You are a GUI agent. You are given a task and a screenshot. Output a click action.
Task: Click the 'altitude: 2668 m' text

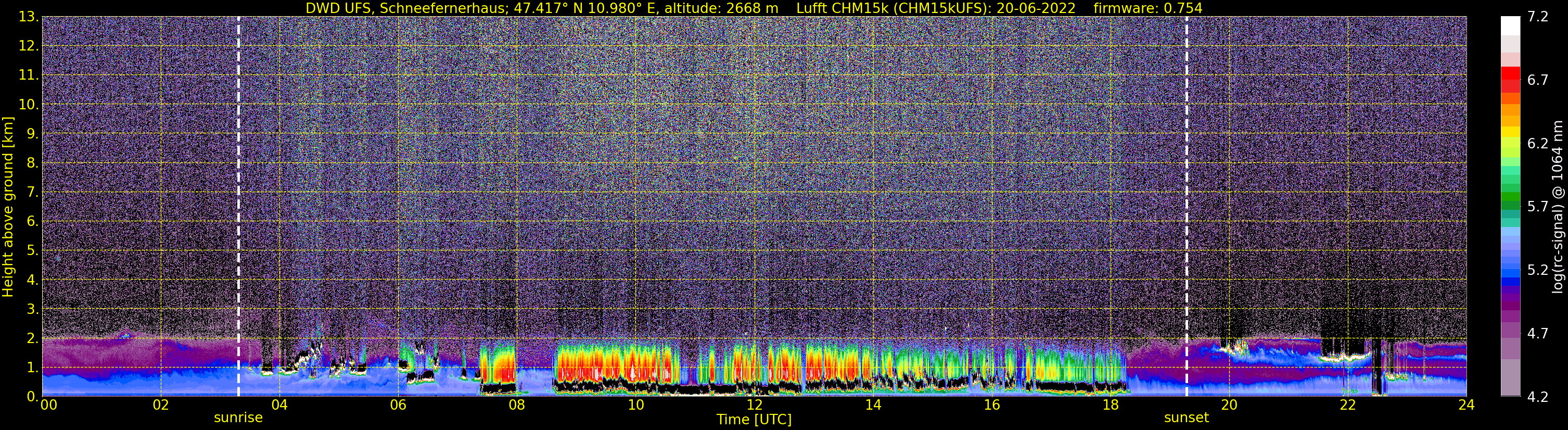click(721, 8)
